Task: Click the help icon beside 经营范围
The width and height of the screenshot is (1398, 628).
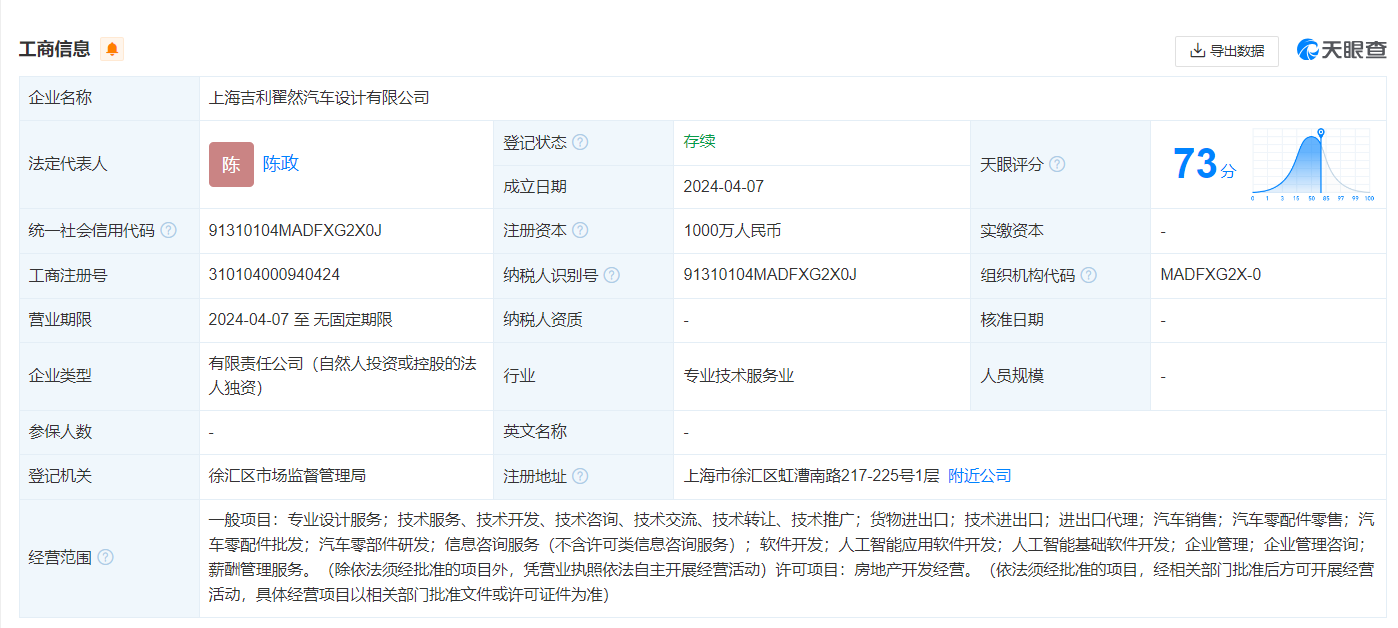Action: pyautogui.click(x=105, y=557)
